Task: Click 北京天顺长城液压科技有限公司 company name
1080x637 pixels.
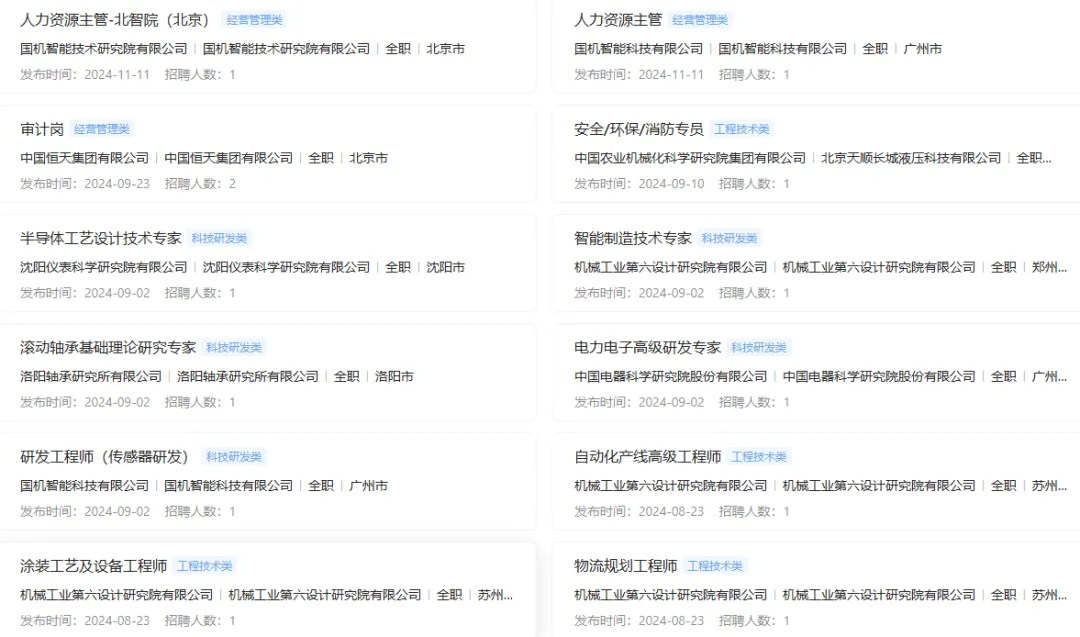Action: pos(911,158)
